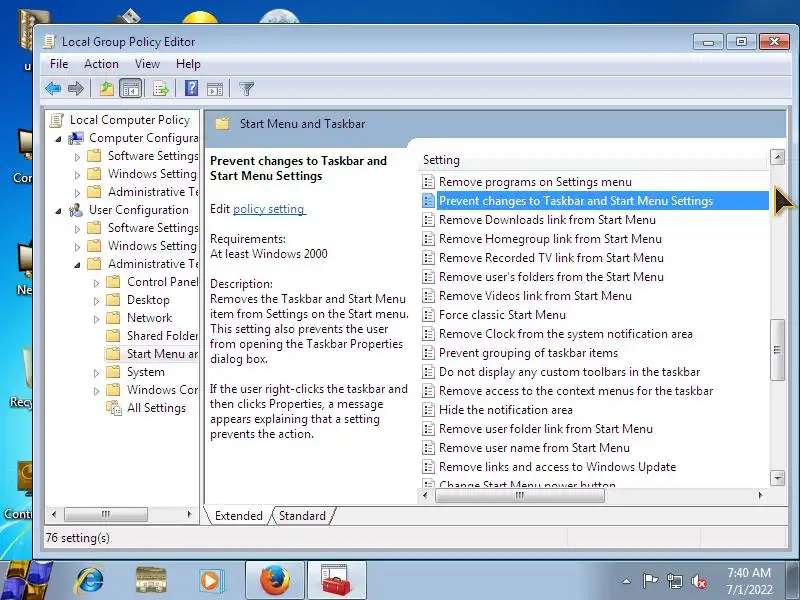
Task: Click All Settings node icon in tree
Action: [113, 408]
